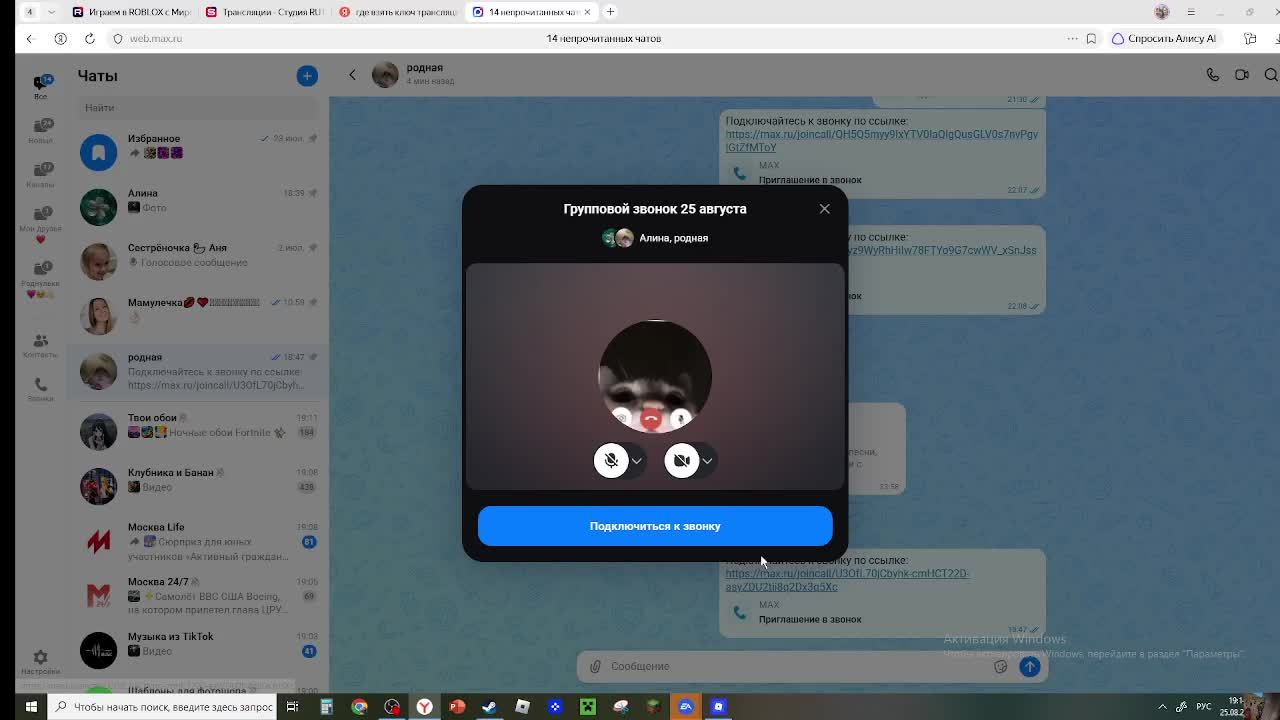Open родная profile avatar in chat header
Viewport: 1280px width, 720px height.
point(385,74)
